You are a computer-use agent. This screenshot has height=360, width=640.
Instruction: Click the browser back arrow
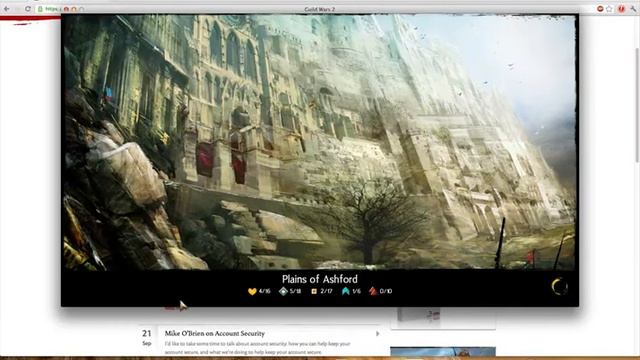tap(7, 9)
